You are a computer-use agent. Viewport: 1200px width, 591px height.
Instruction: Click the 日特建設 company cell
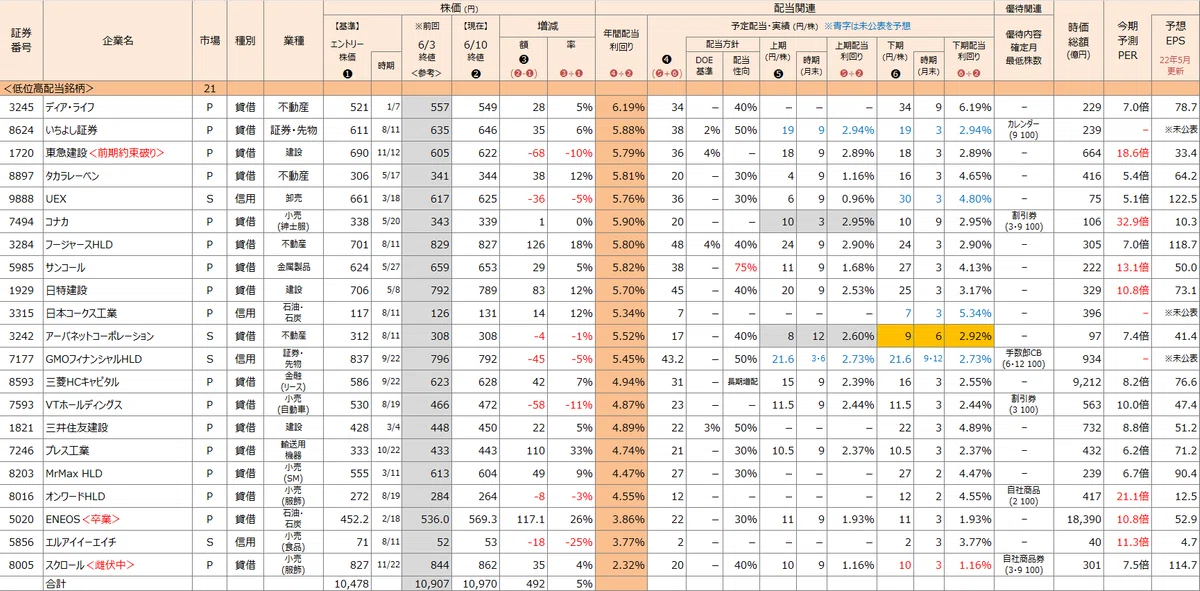click(117, 291)
